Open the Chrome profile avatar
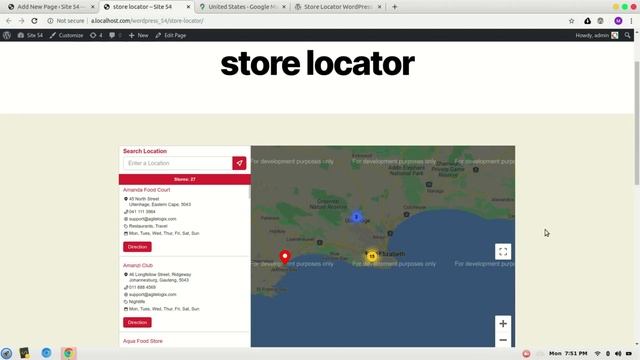 618,21
